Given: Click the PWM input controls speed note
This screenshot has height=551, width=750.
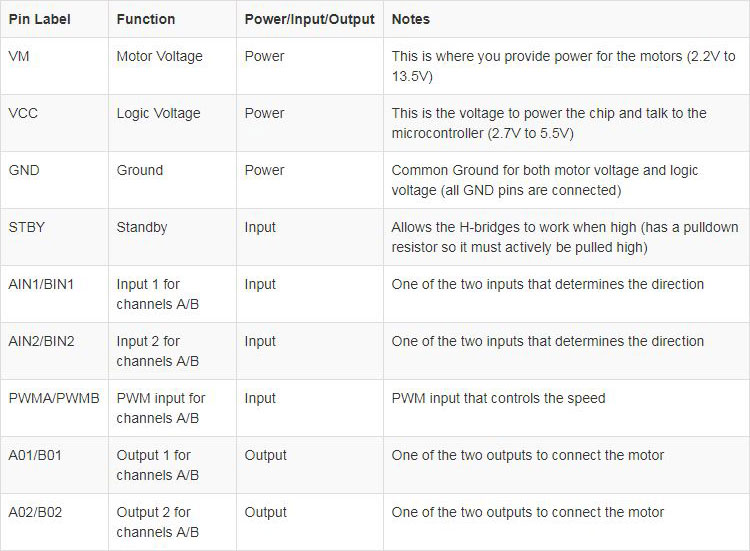Looking at the screenshot, I should (498, 398).
